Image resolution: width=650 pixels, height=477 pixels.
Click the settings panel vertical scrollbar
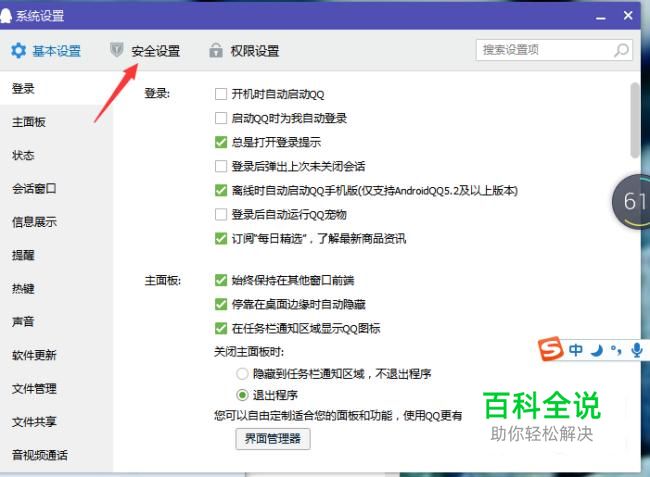(x=635, y=120)
